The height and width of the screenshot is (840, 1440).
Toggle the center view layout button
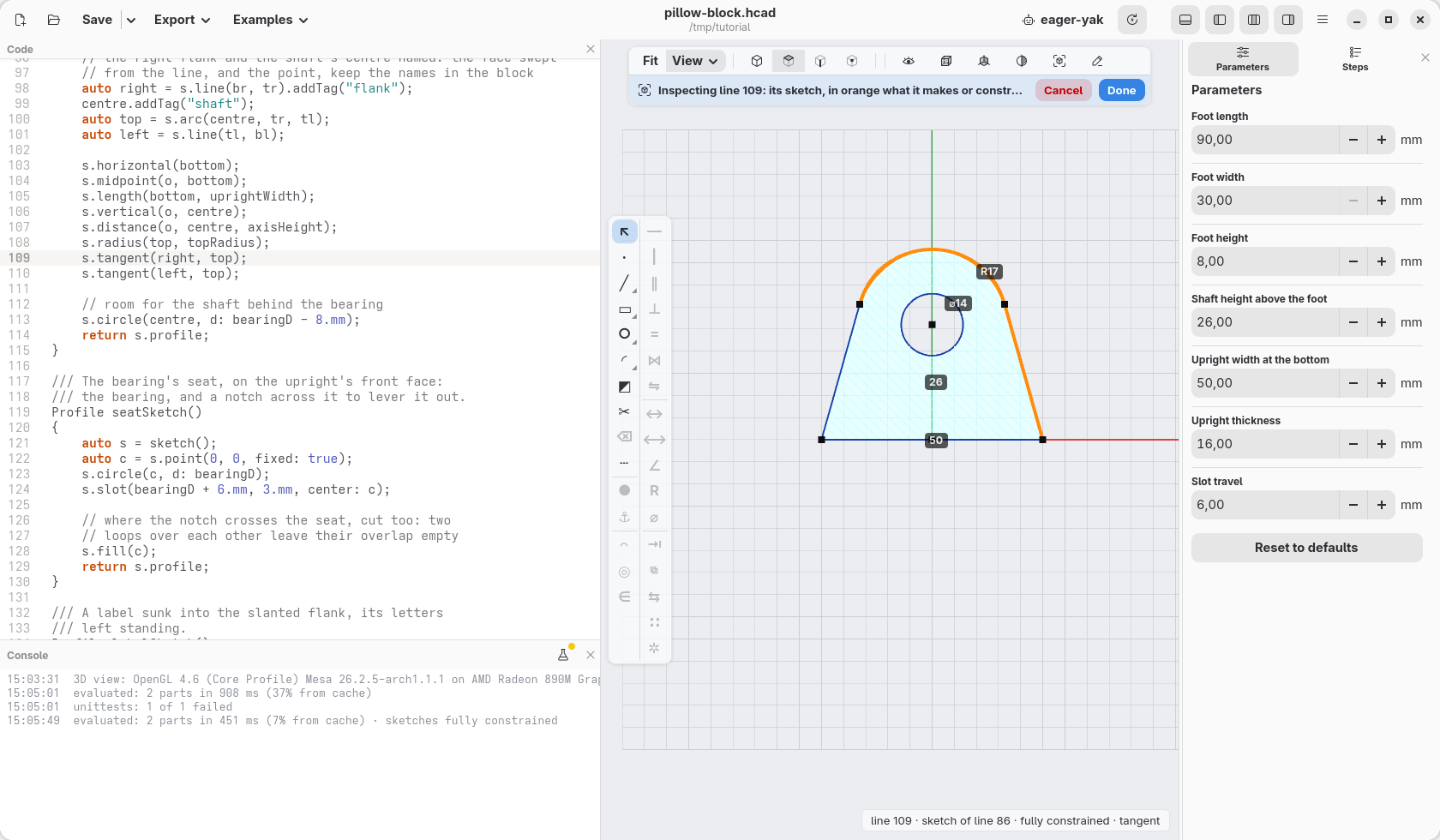(1254, 20)
